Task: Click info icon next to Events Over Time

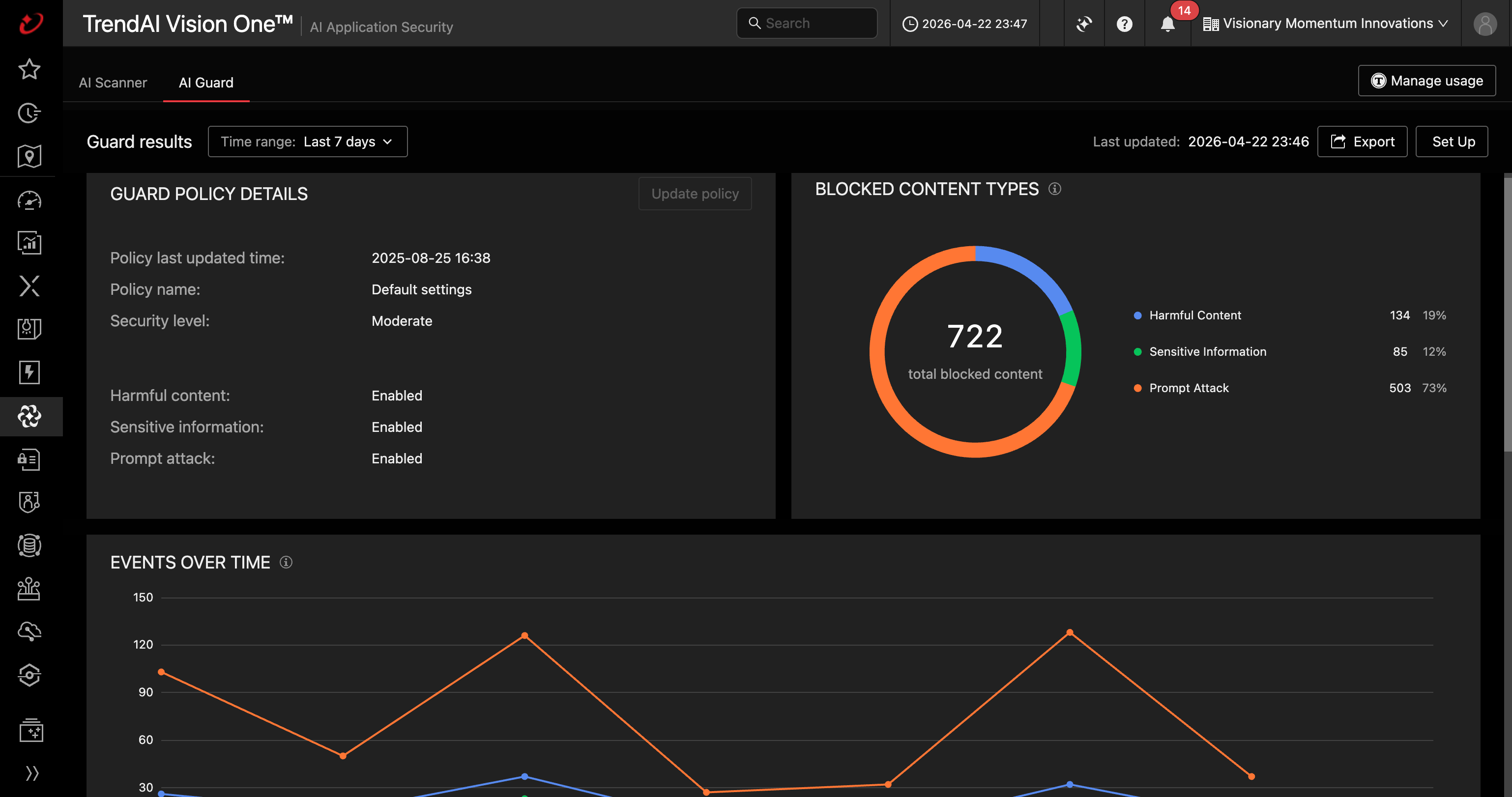Action: pyautogui.click(x=286, y=562)
